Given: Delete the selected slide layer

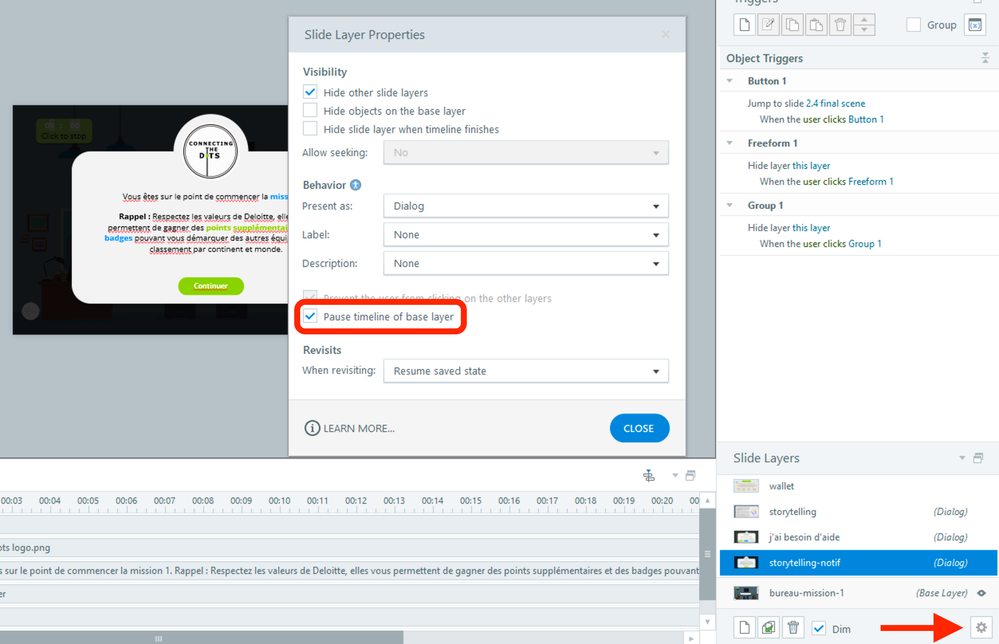Looking at the screenshot, I should point(793,628).
